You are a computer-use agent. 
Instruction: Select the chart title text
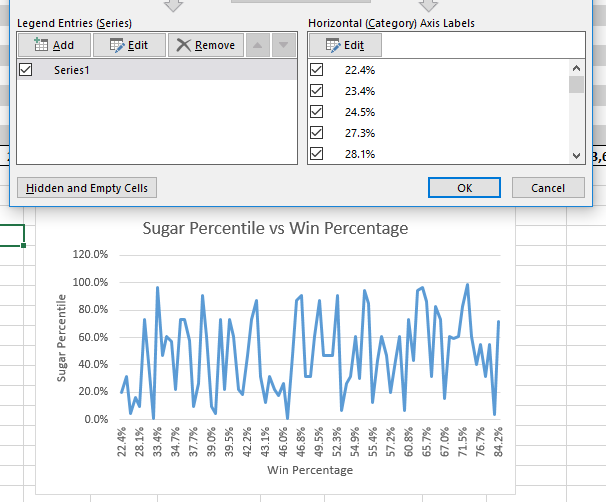pyautogui.click(x=275, y=228)
